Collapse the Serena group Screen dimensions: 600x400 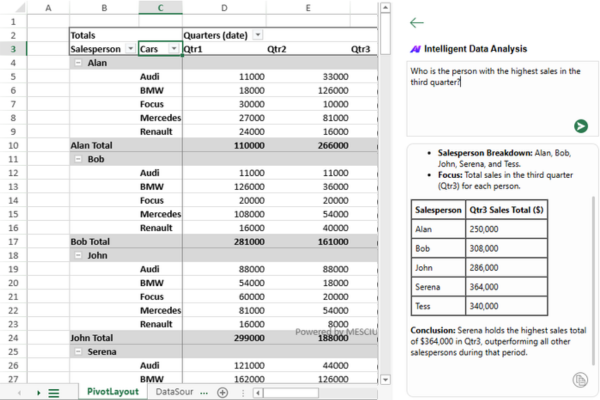78,351
